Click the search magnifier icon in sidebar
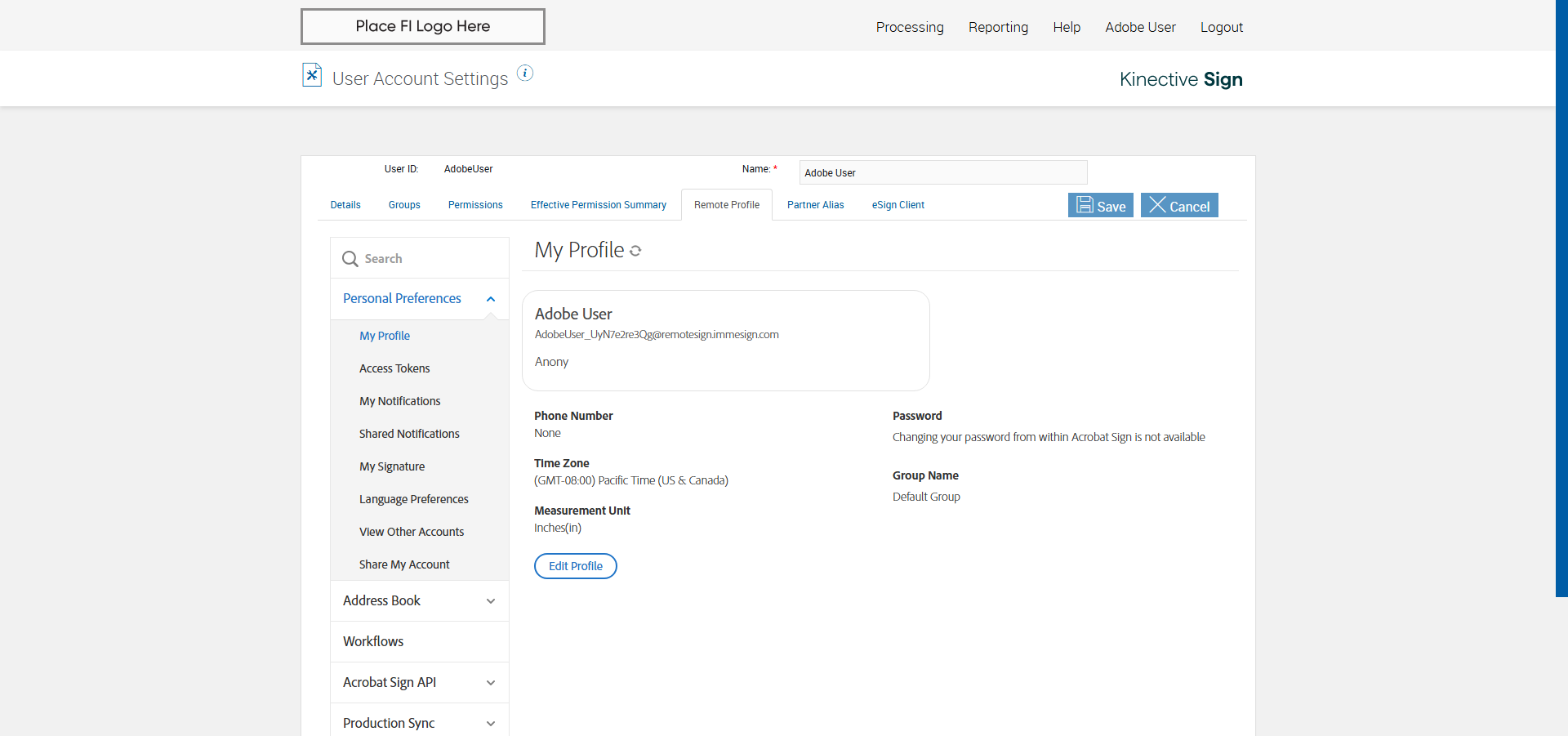The image size is (1568, 736). click(x=350, y=259)
